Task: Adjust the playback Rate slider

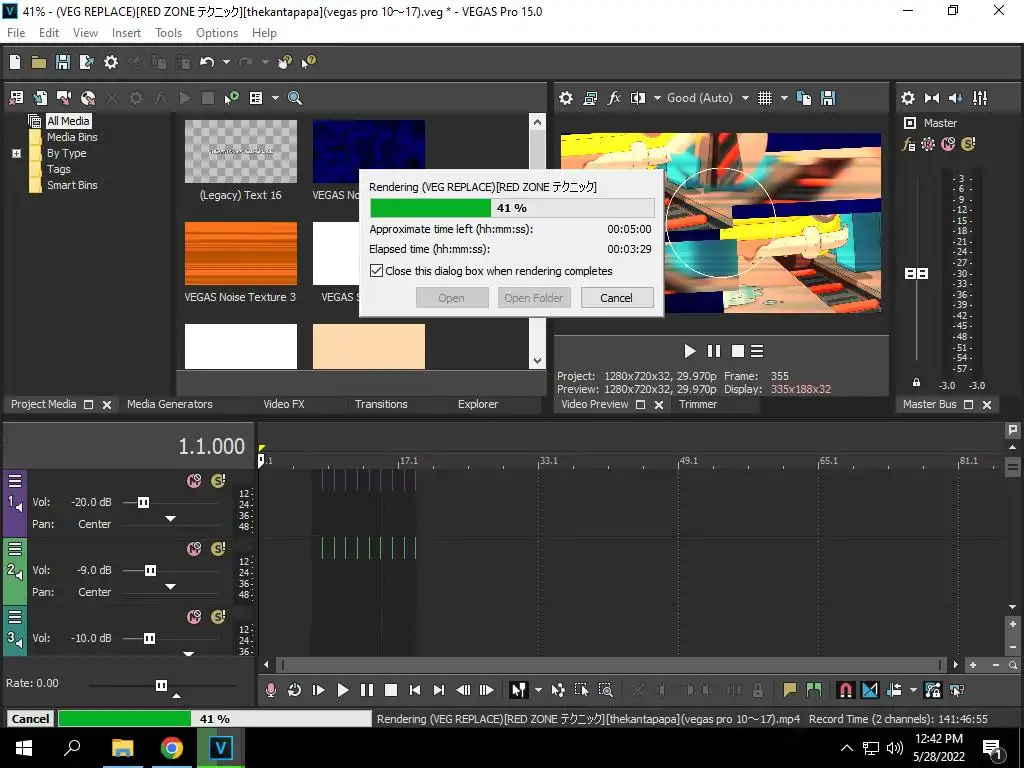Action: click(x=161, y=685)
